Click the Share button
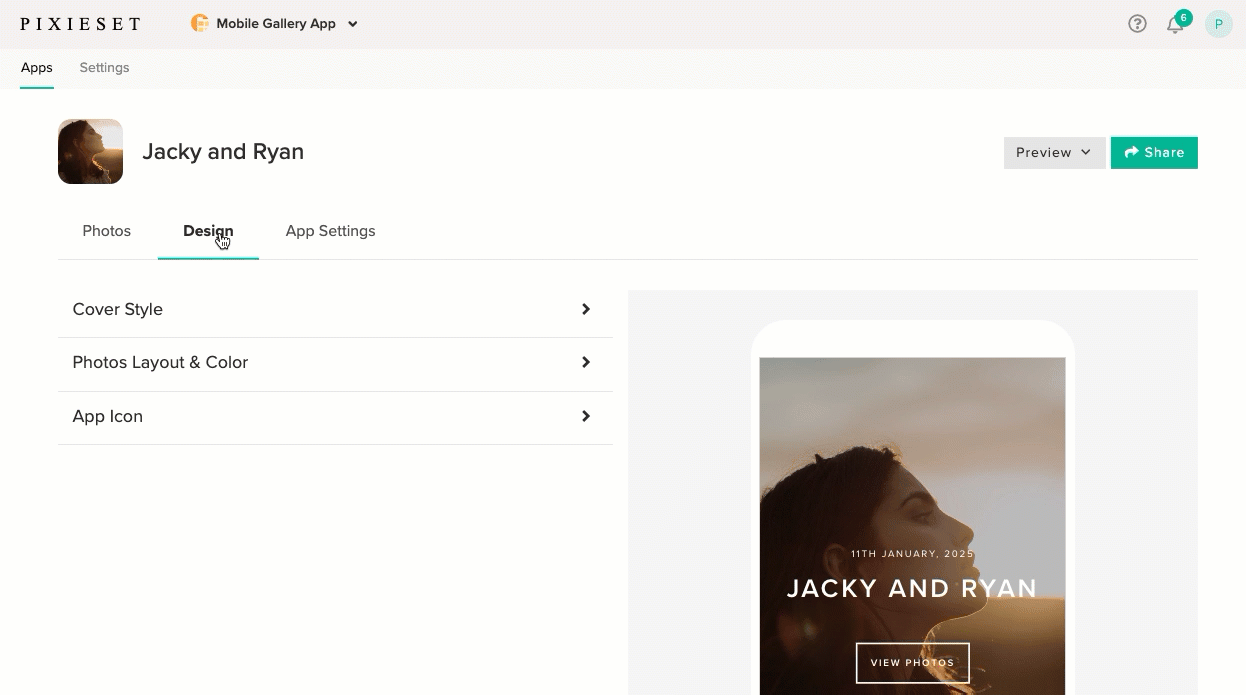The height and width of the screenshot is (695, 1246). click(1154, 153)
